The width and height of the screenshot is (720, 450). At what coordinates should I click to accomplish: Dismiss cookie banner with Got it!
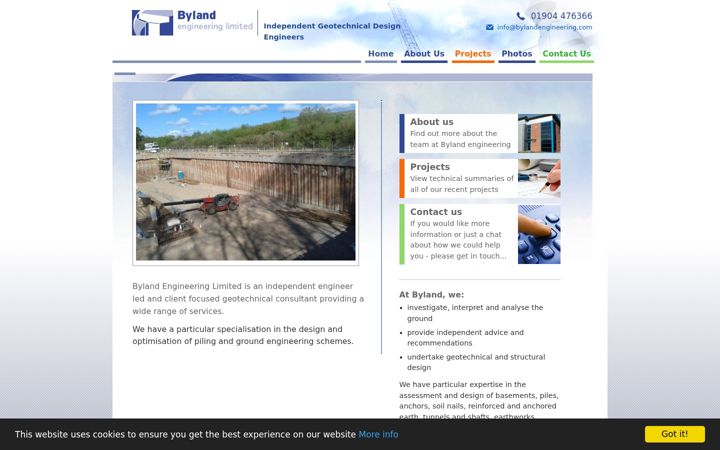(675, 434)
